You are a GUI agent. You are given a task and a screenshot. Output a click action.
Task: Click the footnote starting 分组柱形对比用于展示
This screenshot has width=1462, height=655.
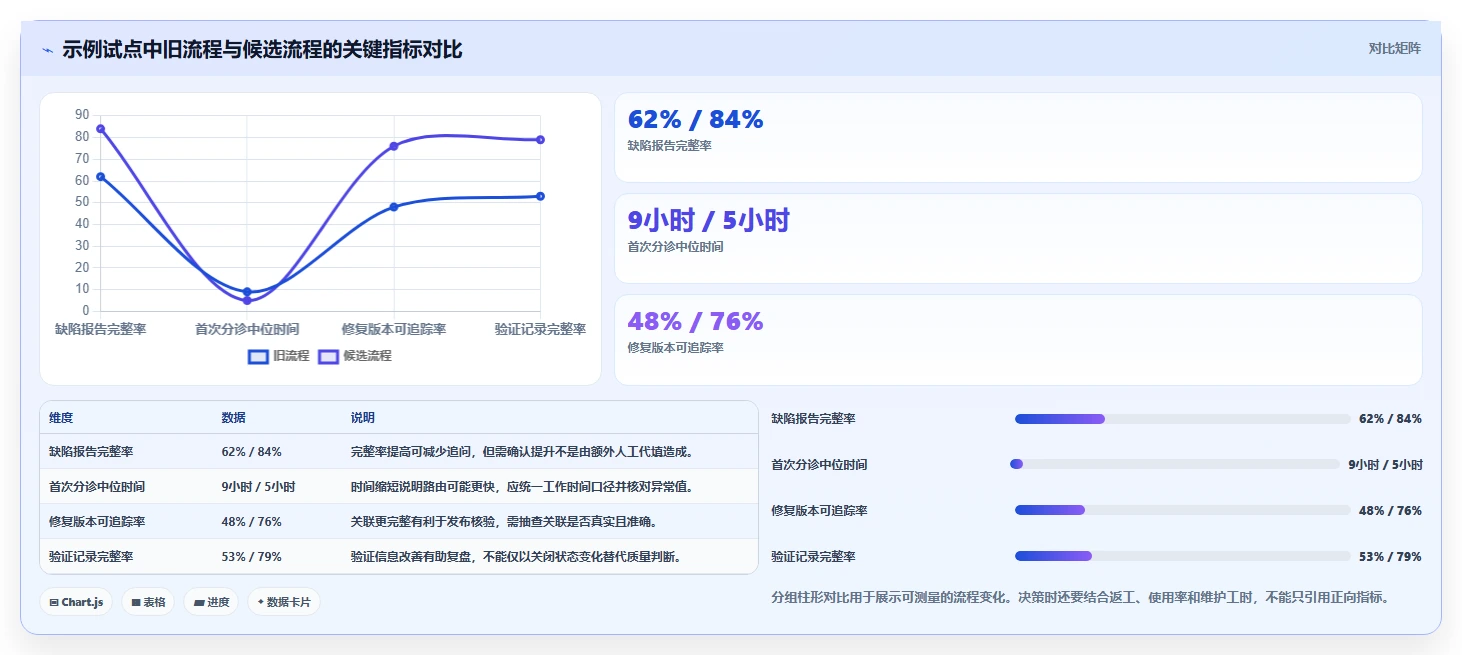pyautogui.click(x=1080, y=598)
